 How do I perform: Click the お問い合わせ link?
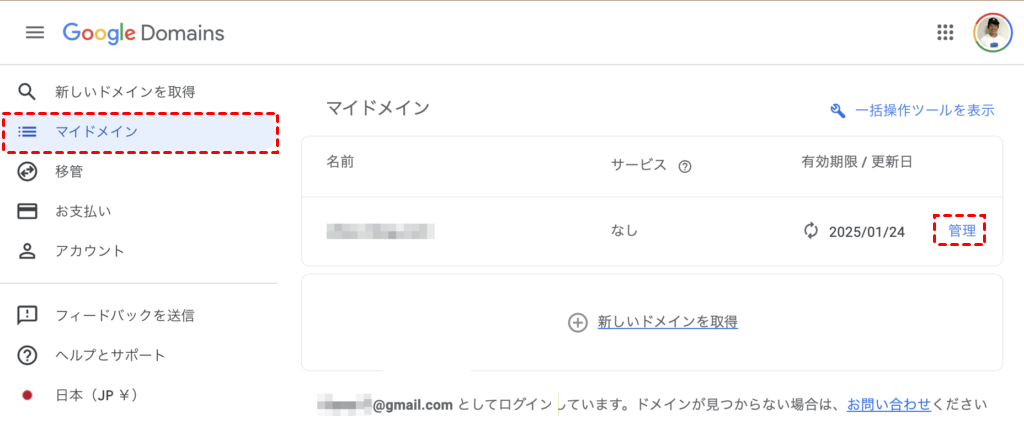click(888, 404)
